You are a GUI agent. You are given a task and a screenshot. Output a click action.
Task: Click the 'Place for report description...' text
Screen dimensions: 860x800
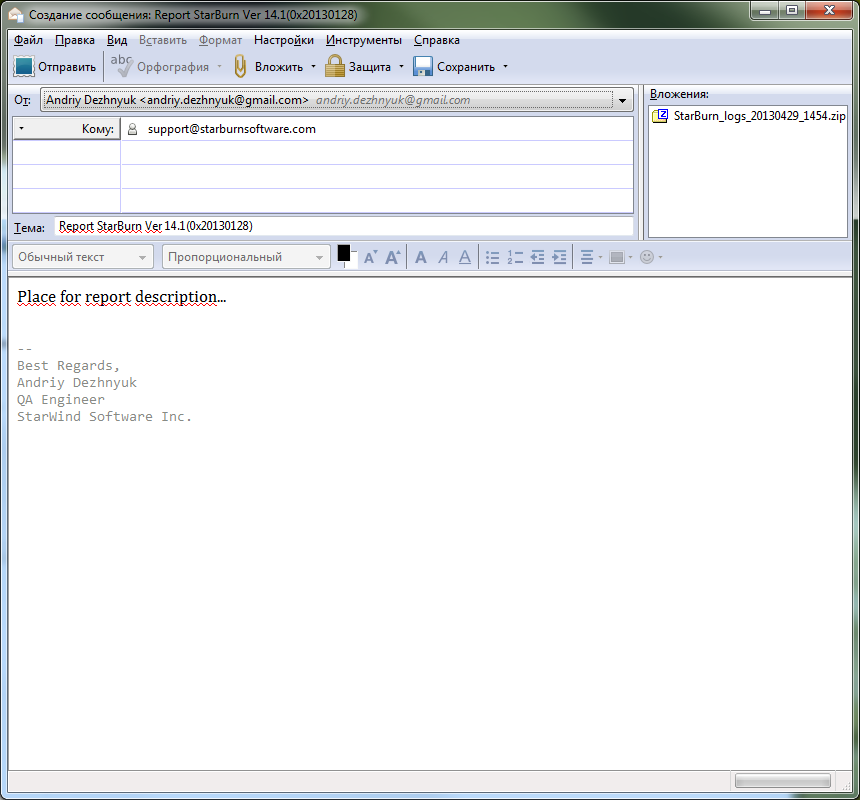(x=122, y=297)
